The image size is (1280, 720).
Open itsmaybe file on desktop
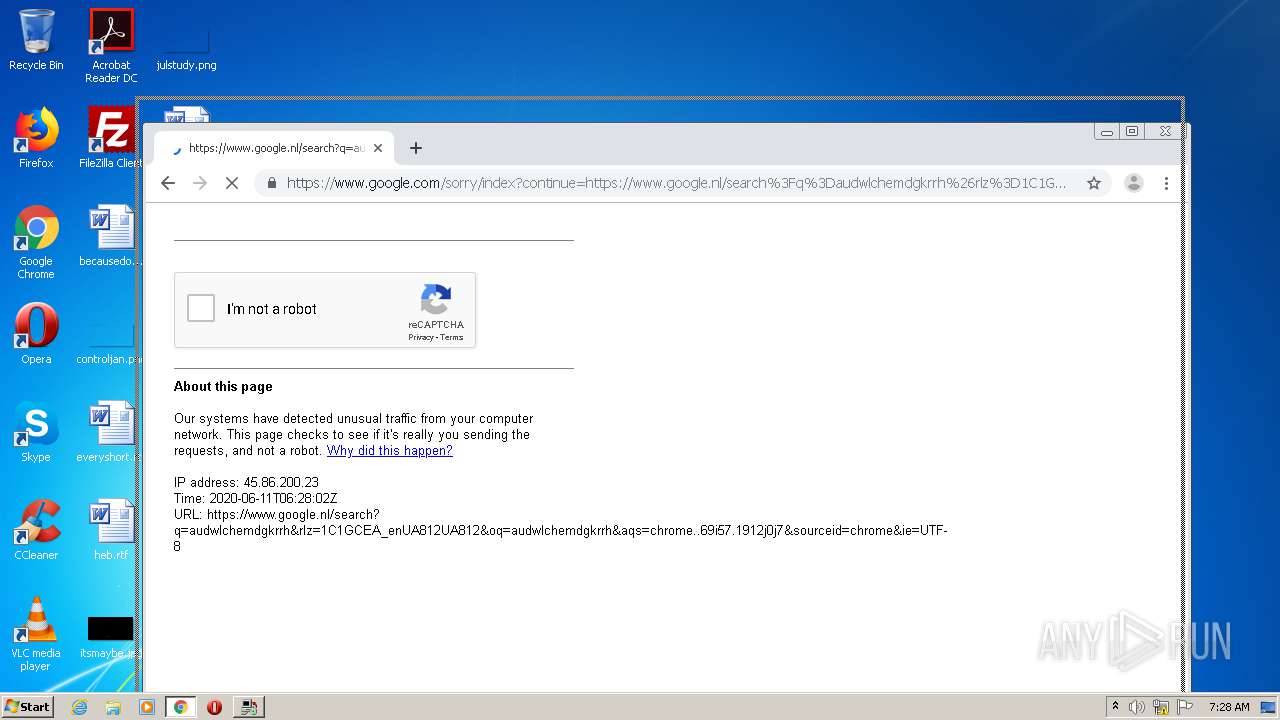(x=111, y=639)
